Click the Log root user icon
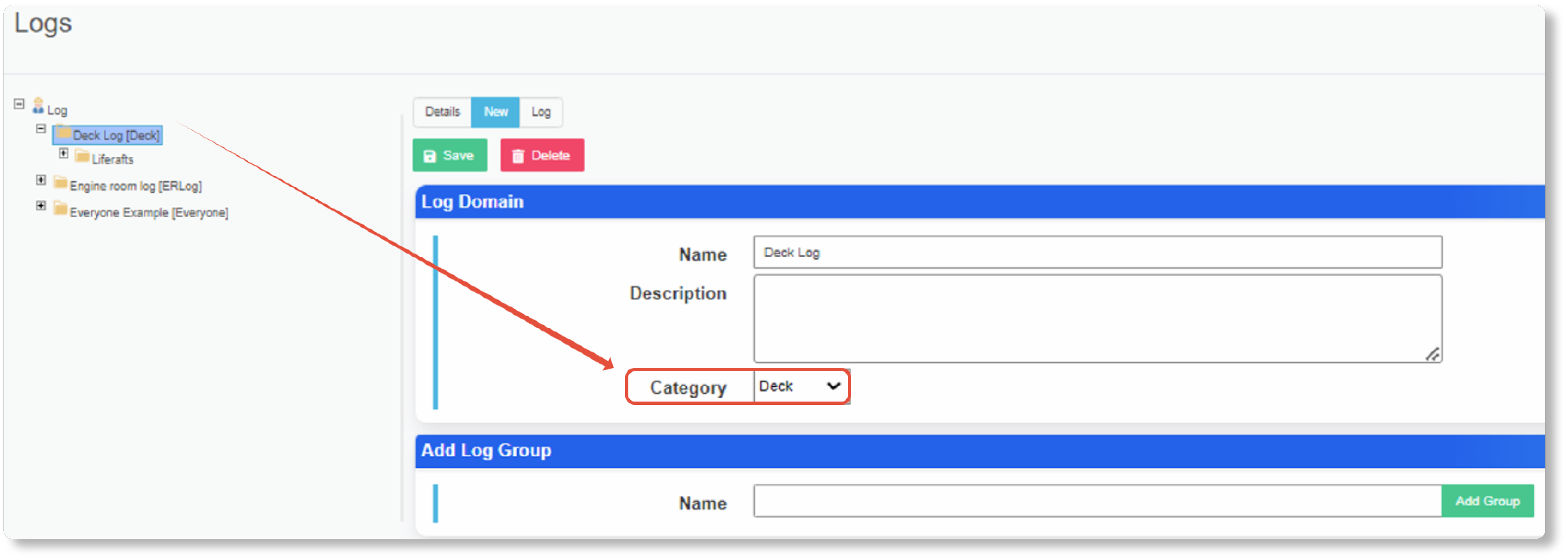Viewport: 1568px width, 560px height. tap(38, 106)
